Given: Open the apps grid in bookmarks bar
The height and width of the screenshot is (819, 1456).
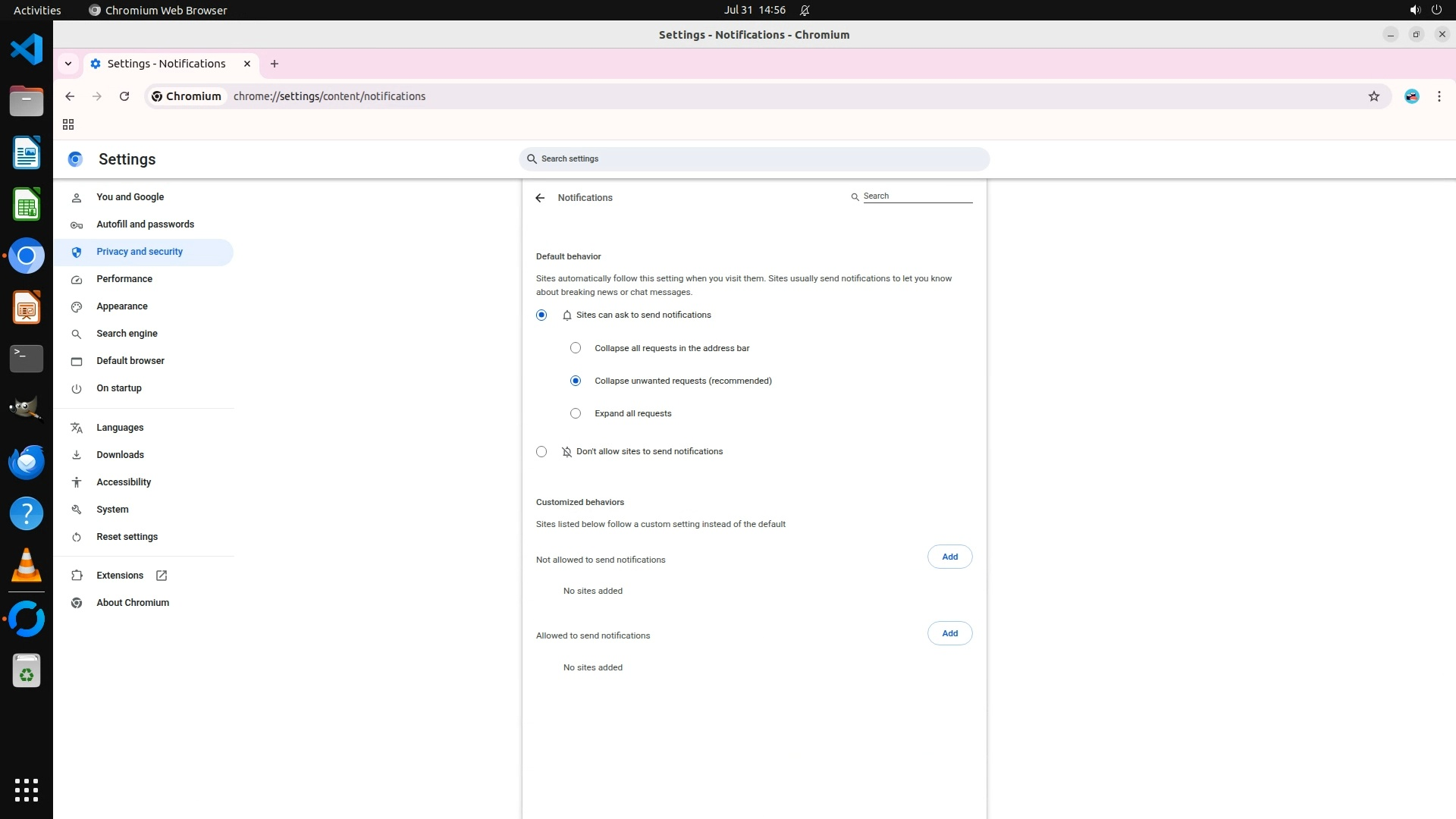Looking at the screenshot, I should (68, 124).
